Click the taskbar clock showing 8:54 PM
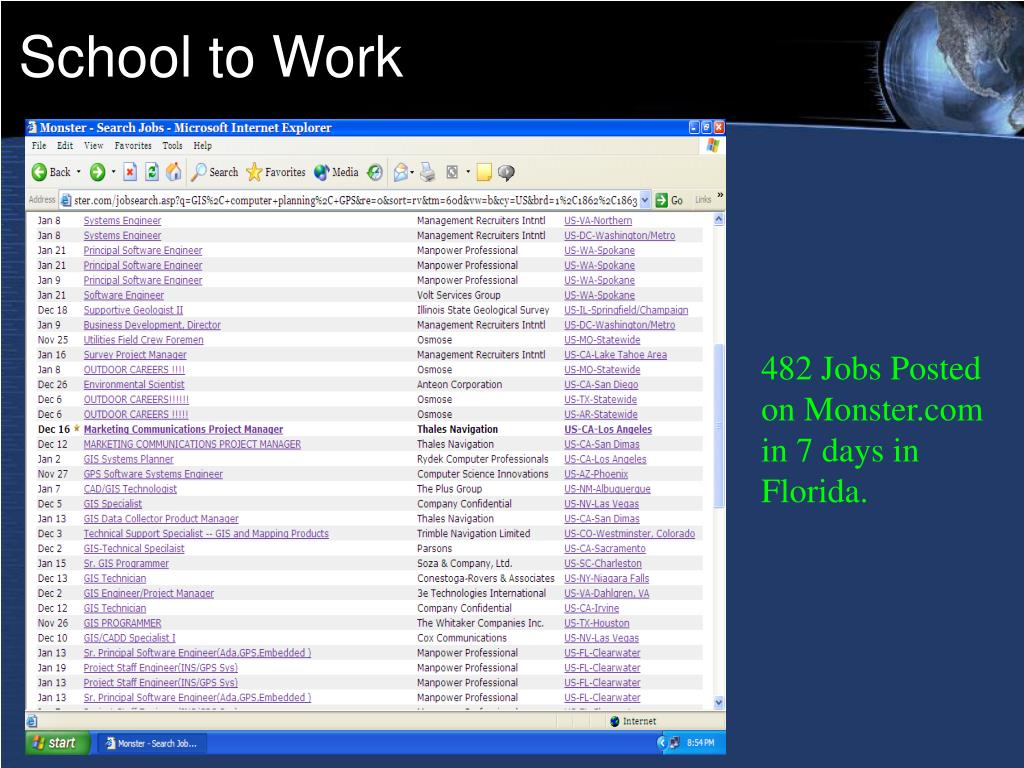1024x768 pixels. tap(701, 743)
